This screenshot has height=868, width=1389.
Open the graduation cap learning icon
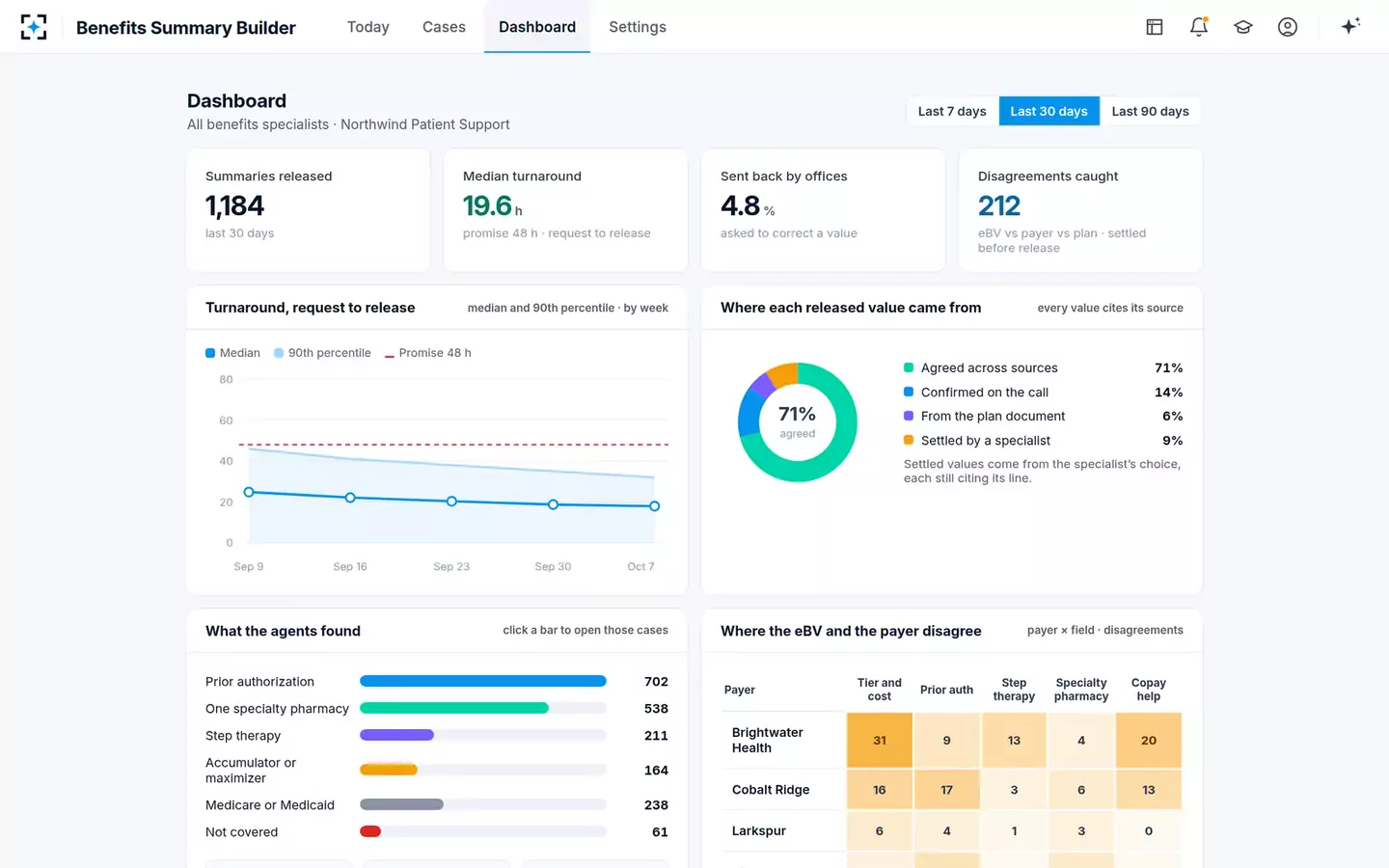[1243, 27]
